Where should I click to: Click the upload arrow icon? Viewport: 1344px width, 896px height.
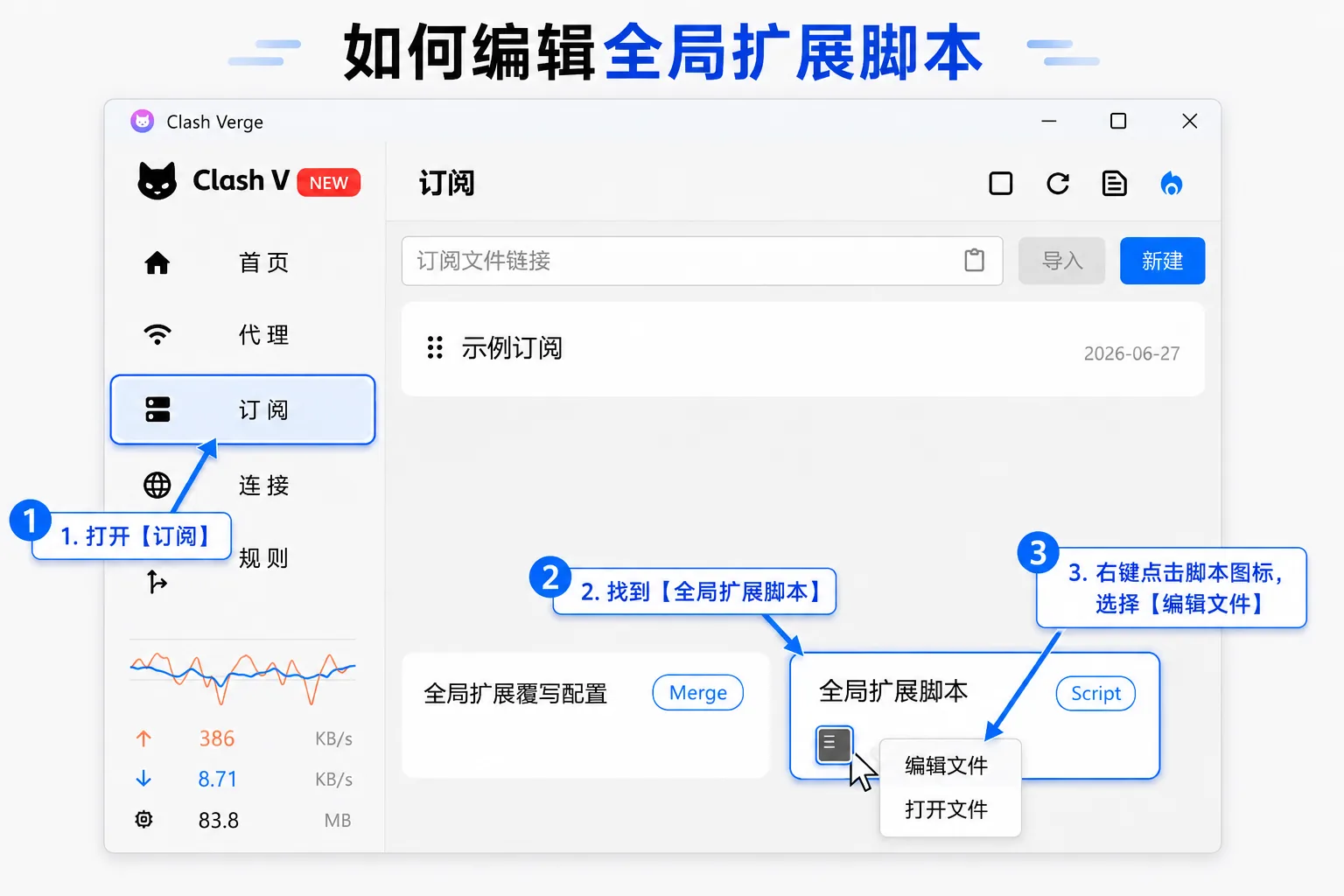(x=144, y=738)
